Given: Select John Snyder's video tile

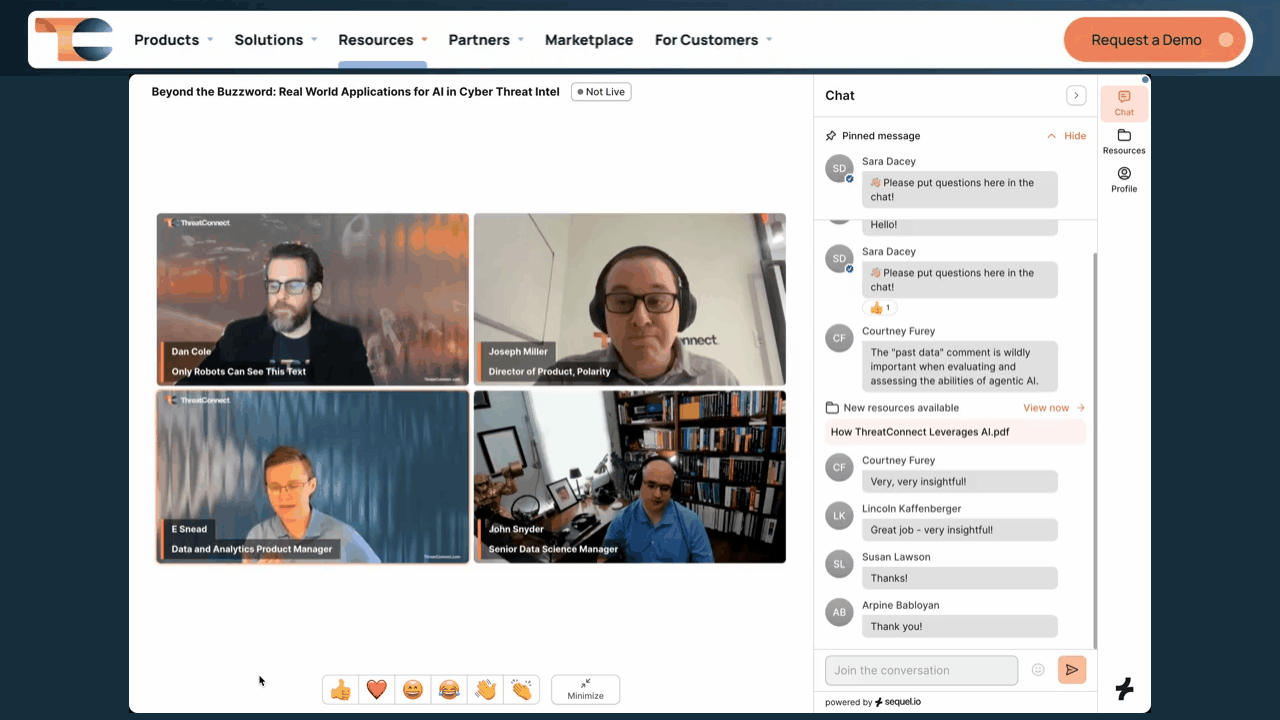Looking at the screenshot, I should point(630,477).
